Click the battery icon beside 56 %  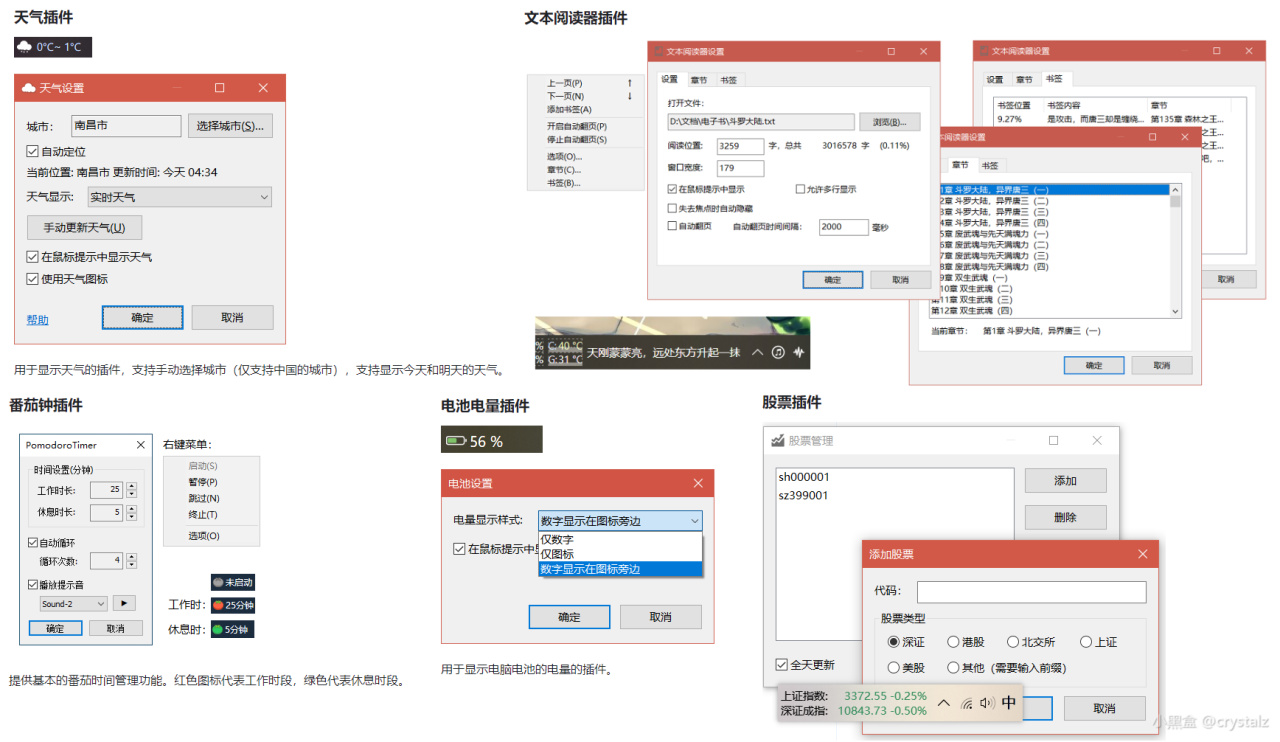coord(456,441)
